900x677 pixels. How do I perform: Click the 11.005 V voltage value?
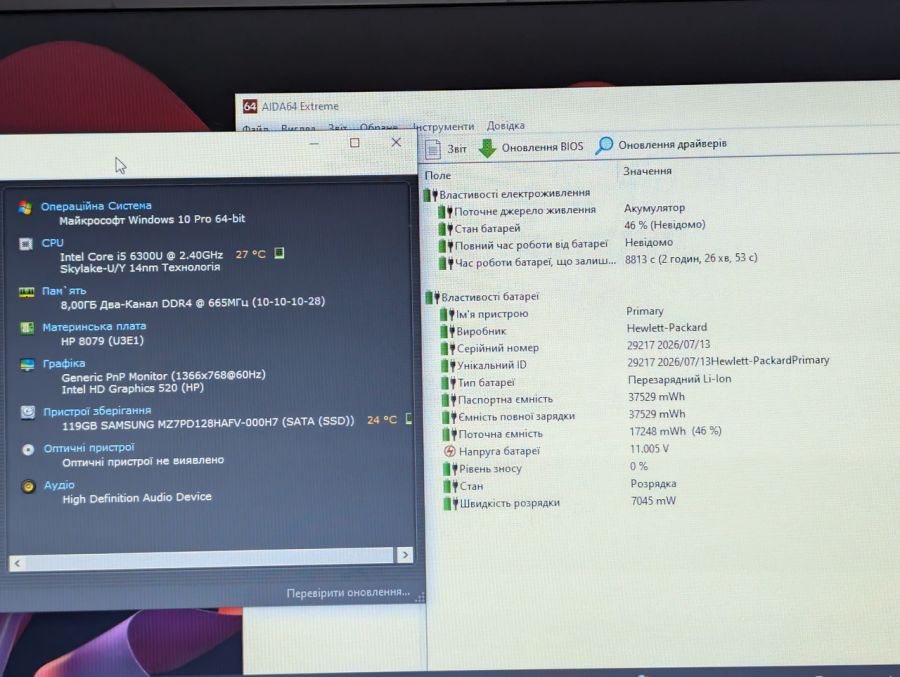[x=649, y=449]
